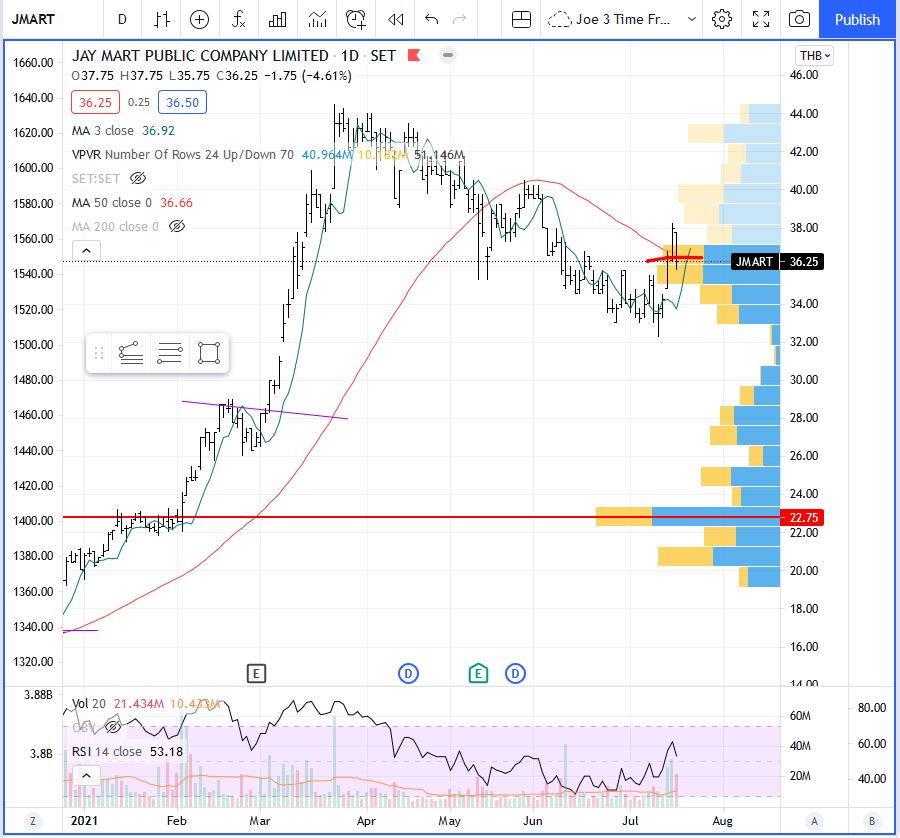This screenshot has width=900, height=838.
Task: Open the first blue D dividend marker
Action: click(408, 673)
